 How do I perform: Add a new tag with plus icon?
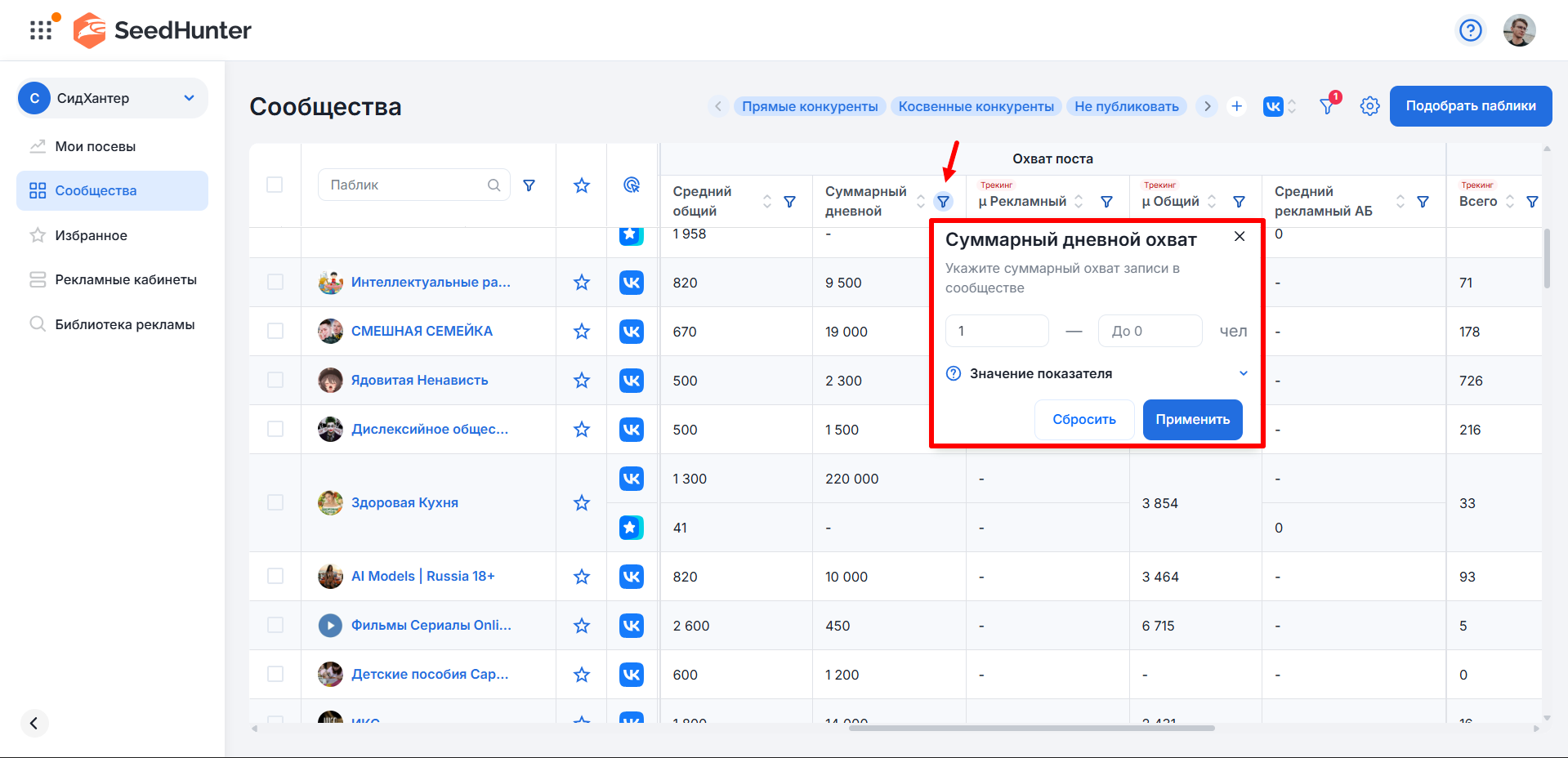coord(1236,106)
